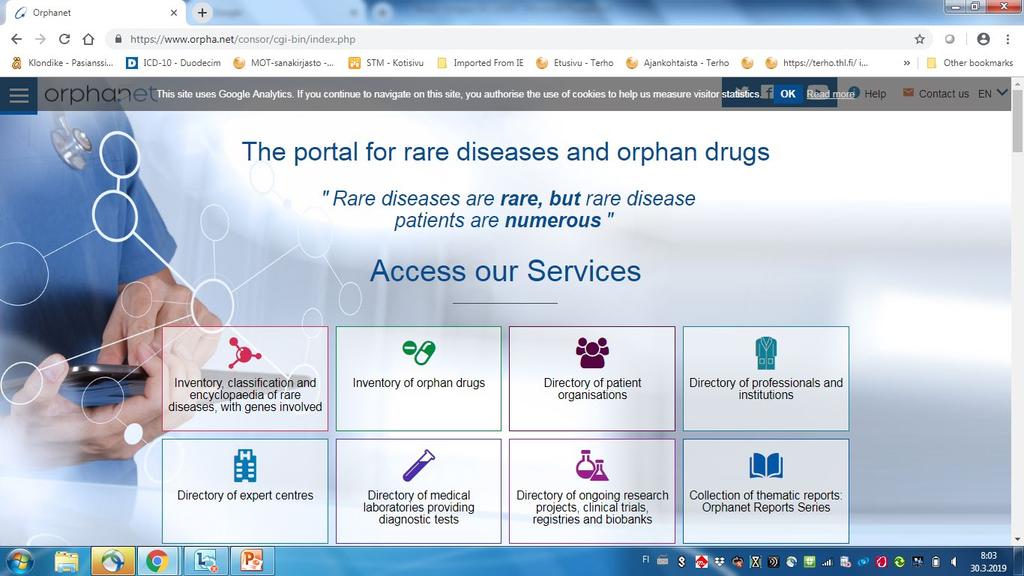1024x576 pixels.
Task: Open Directory of professionals and institutions tile
Action: (x=766, y=379)
